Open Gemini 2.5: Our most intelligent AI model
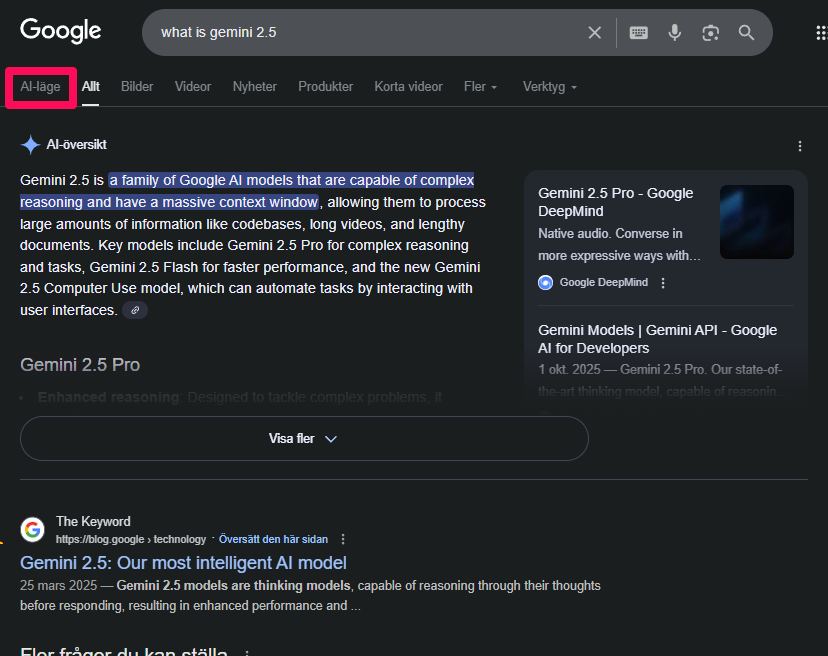This screenshot has height=656, width=828. coord(183,563)
